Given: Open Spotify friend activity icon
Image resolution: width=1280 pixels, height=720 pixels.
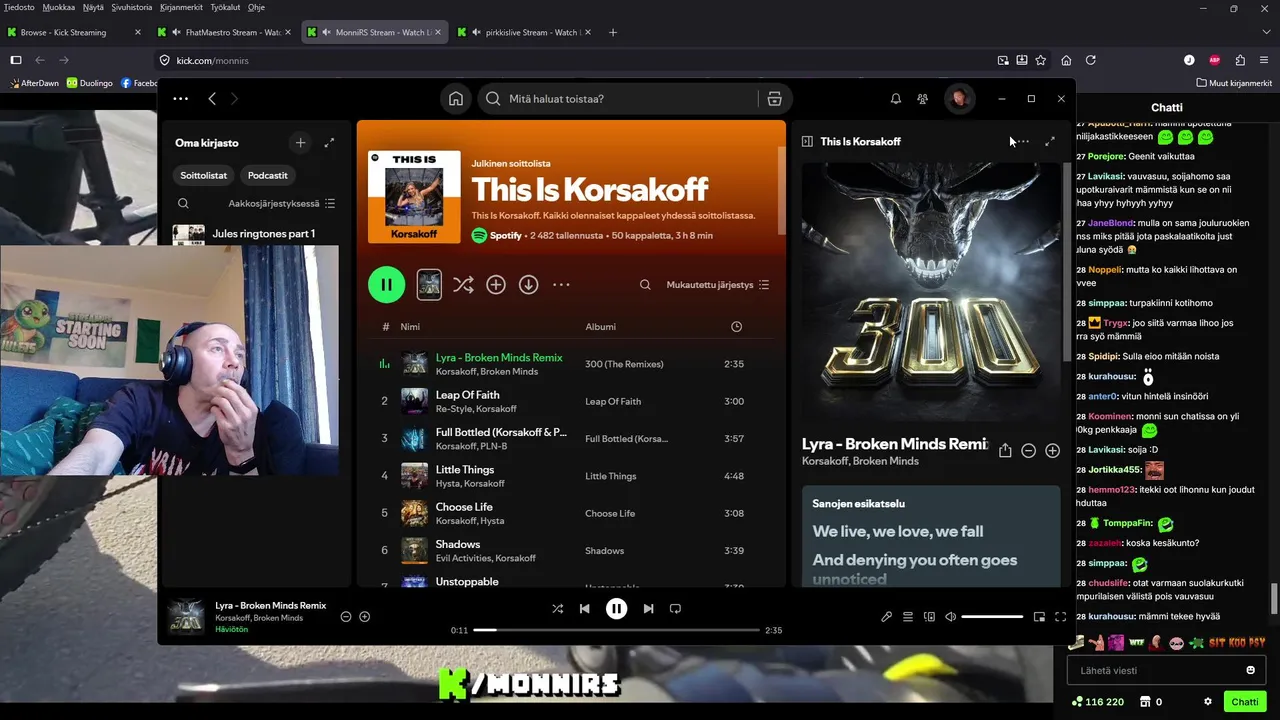Looking at the screenshot, I should [x=923, y=99].
